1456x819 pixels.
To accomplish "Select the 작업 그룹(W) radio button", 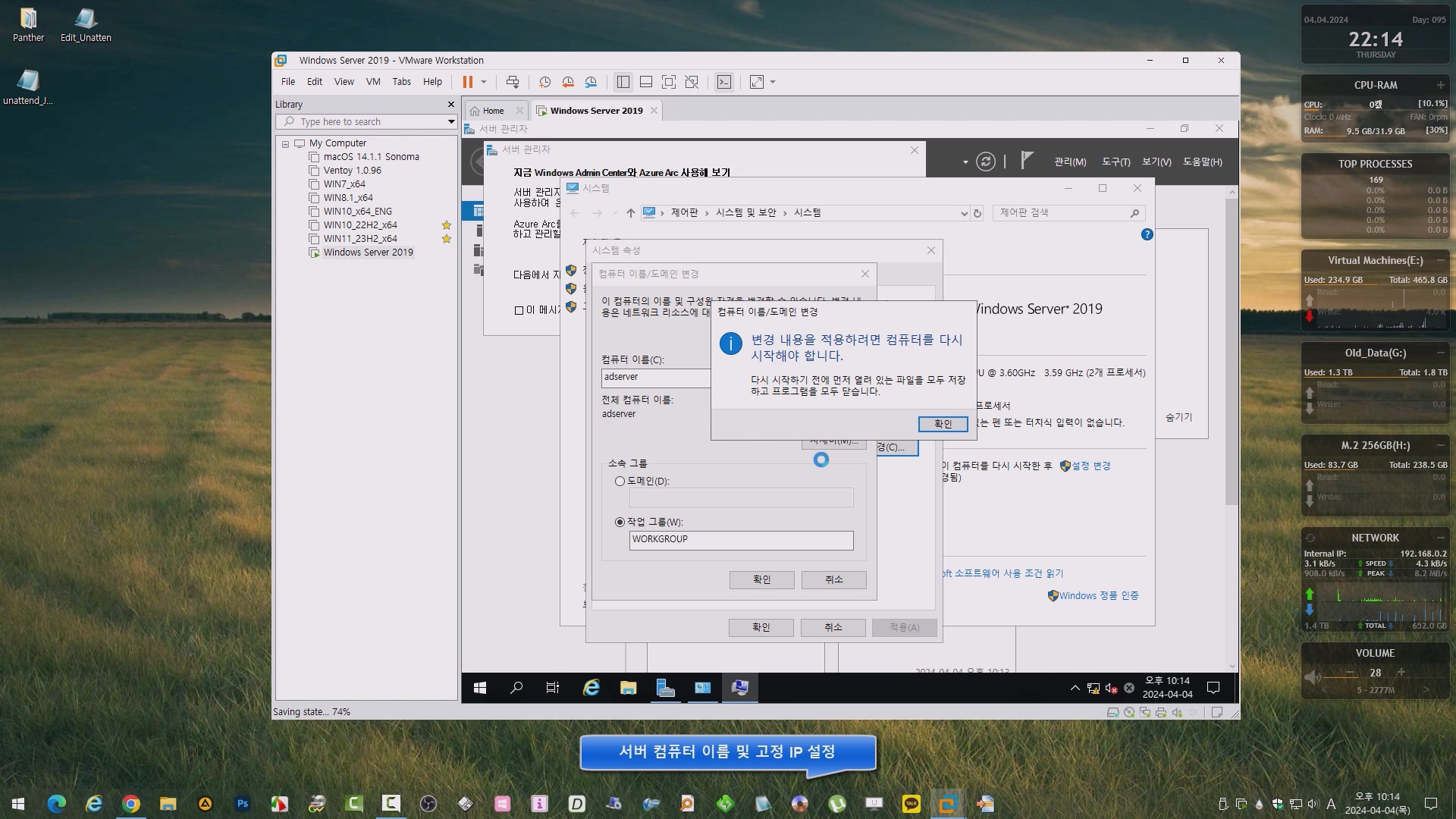I will tap(620, 522).
